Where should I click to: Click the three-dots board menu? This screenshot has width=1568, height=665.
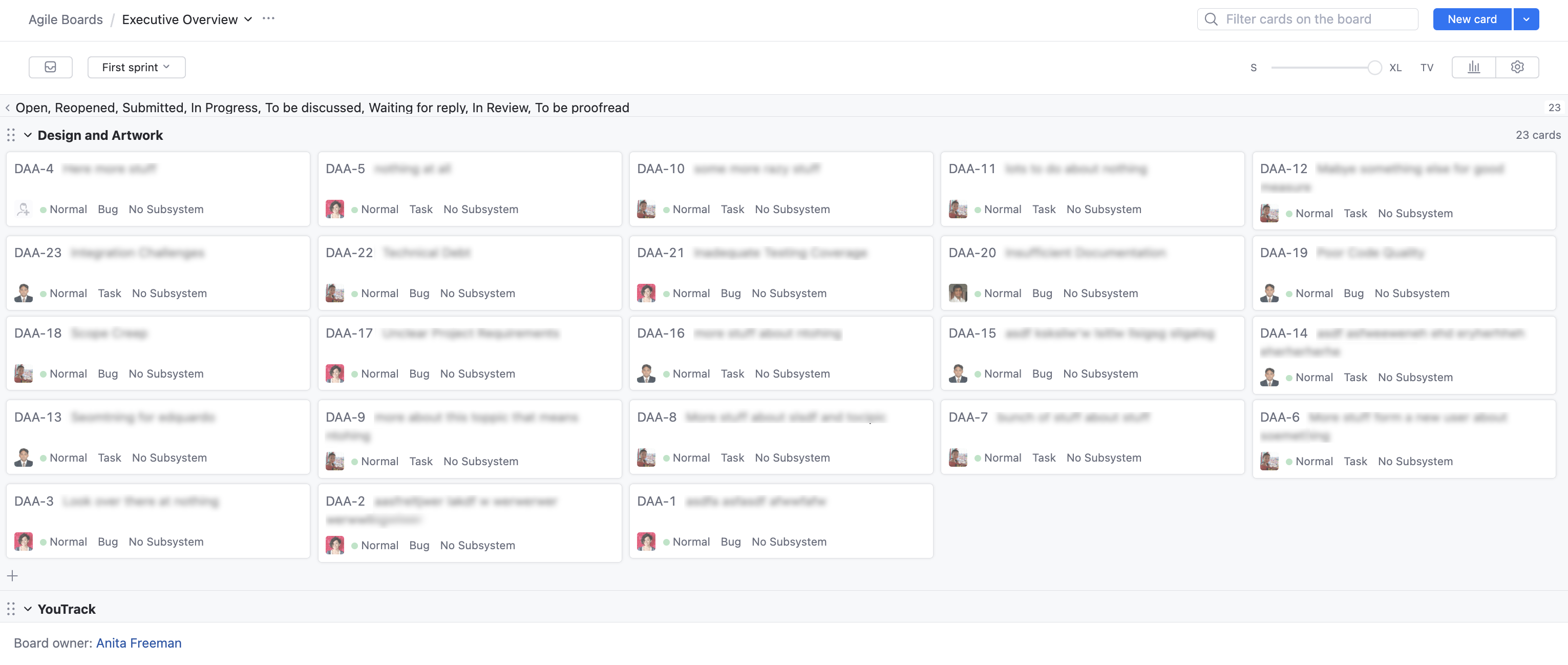[268, 19]
